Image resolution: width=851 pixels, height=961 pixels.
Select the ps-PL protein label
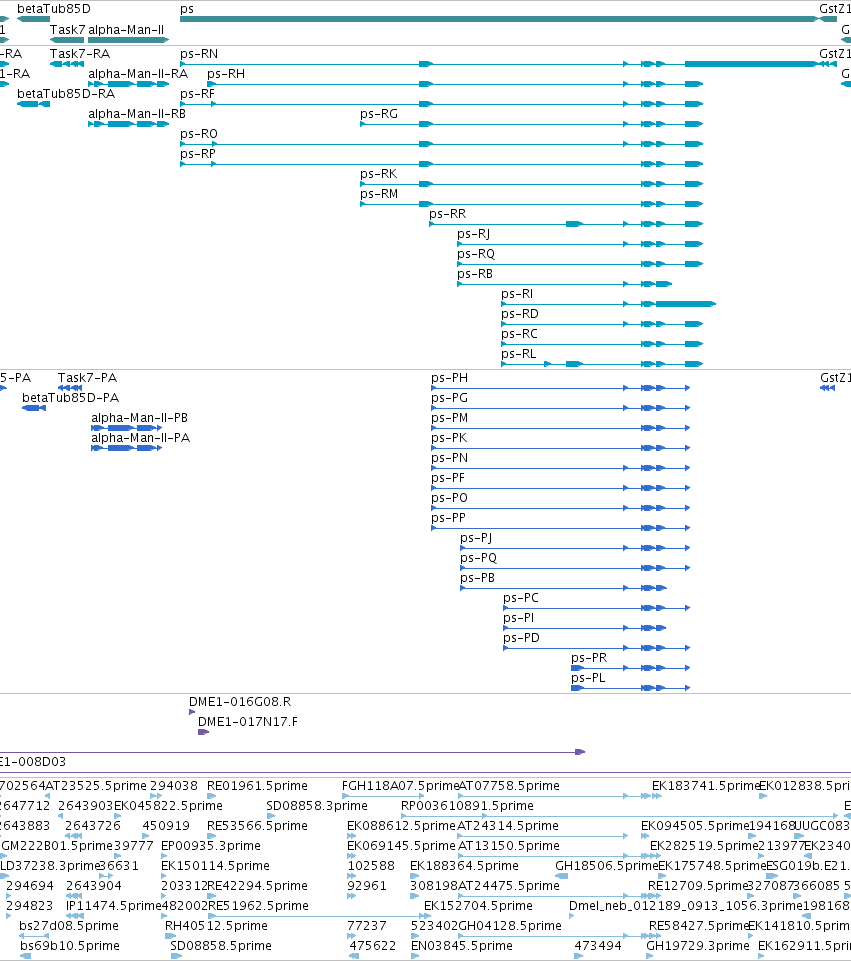tap(588, 678)
